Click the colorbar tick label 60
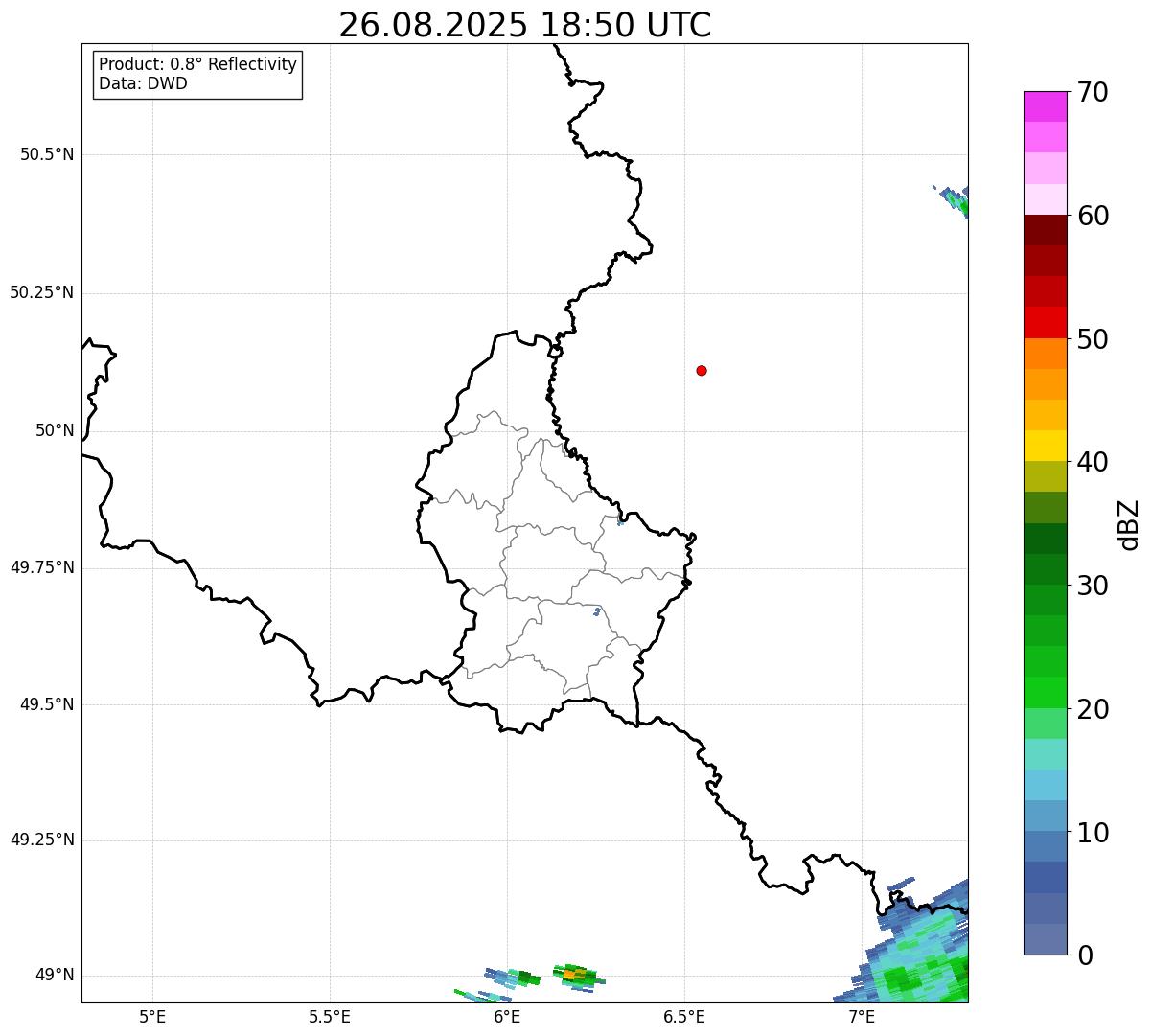The height and width of the screenshot is (1036, 1152). coord(1093,216)
